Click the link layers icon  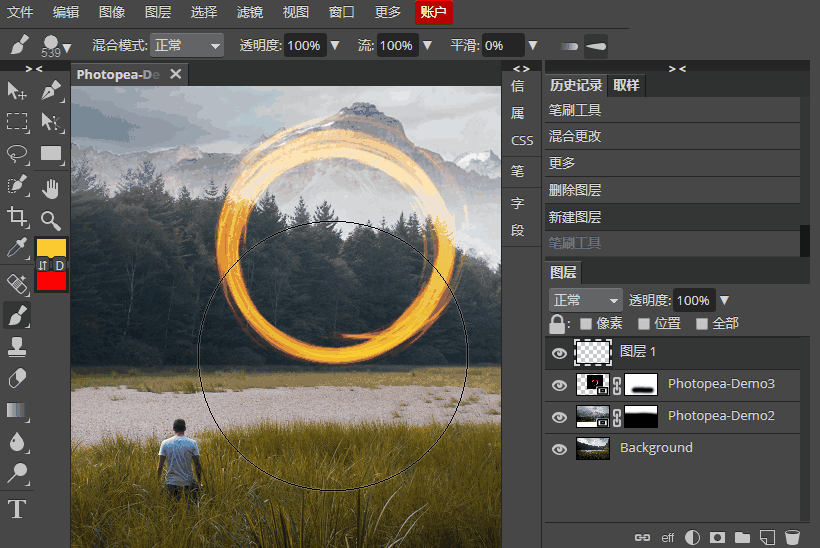point(642,538)
